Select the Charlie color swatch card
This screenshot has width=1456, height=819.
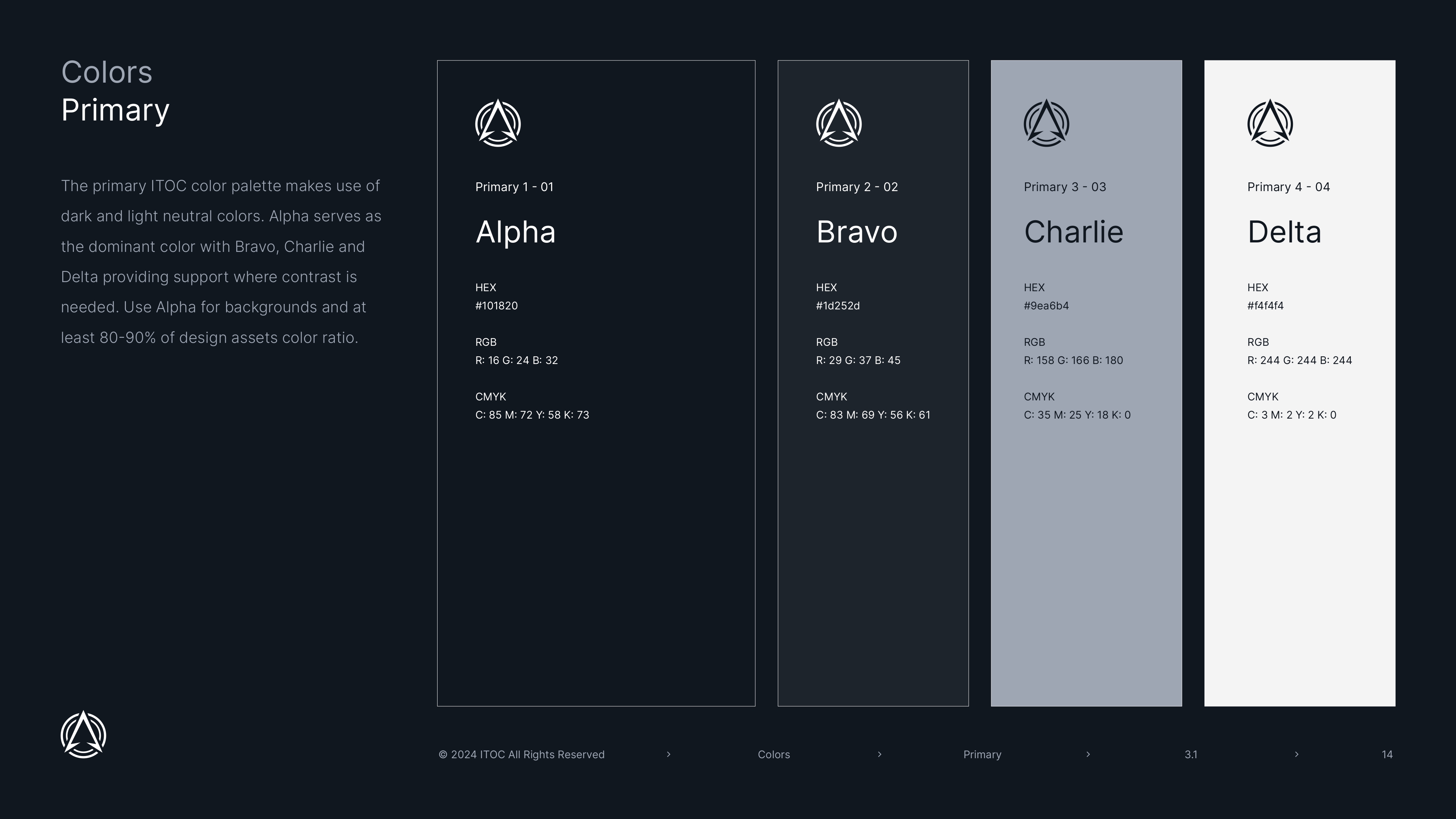pyautogui.click(x=1086, y=383)
